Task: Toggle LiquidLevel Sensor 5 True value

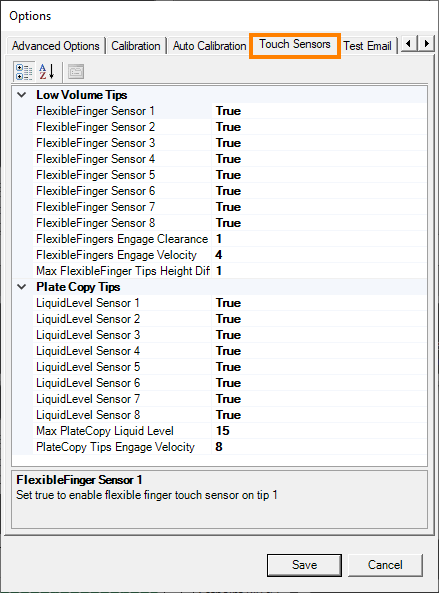Action: click(319, 367)
